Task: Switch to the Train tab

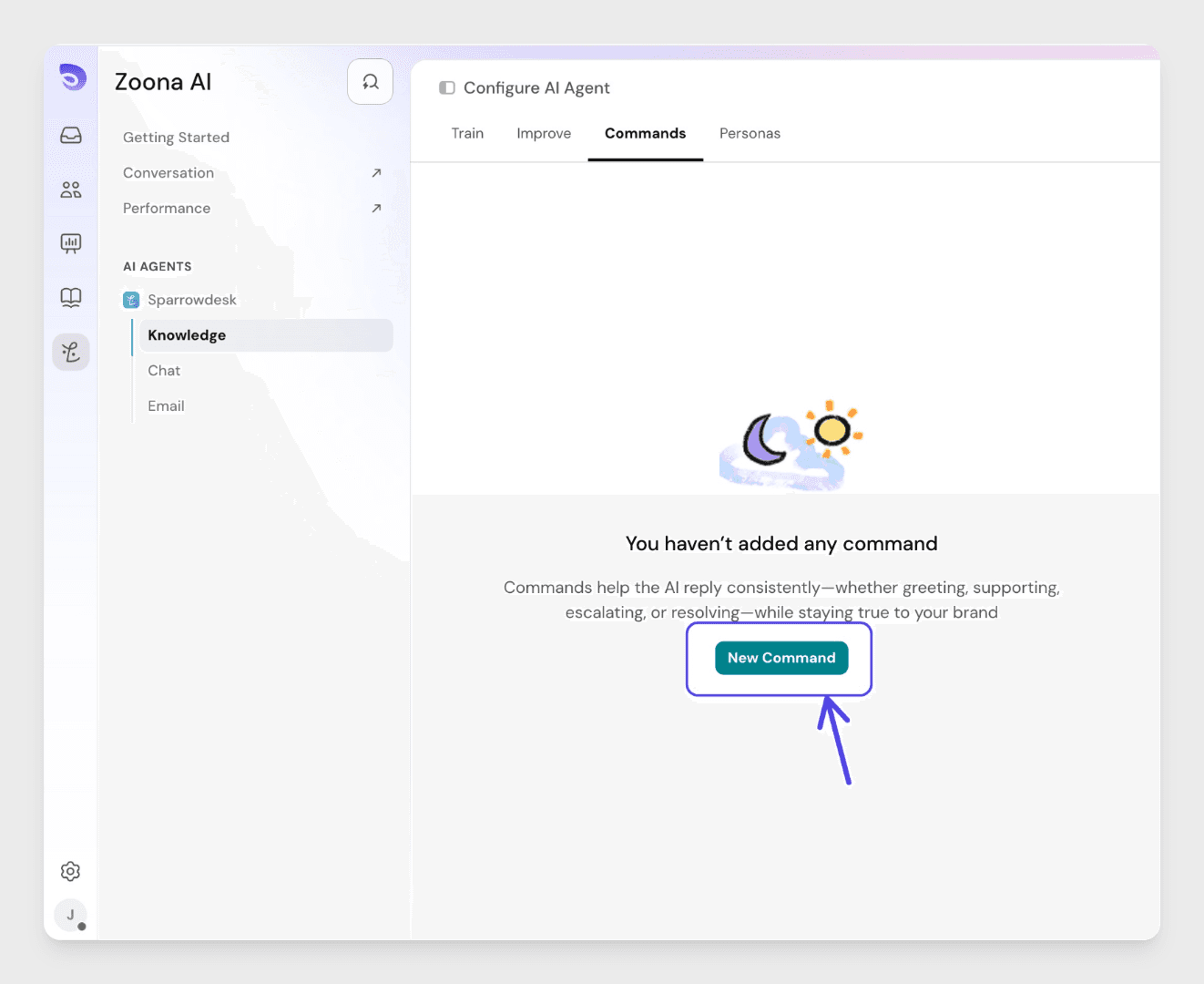Action: click(x=467, y=133)
